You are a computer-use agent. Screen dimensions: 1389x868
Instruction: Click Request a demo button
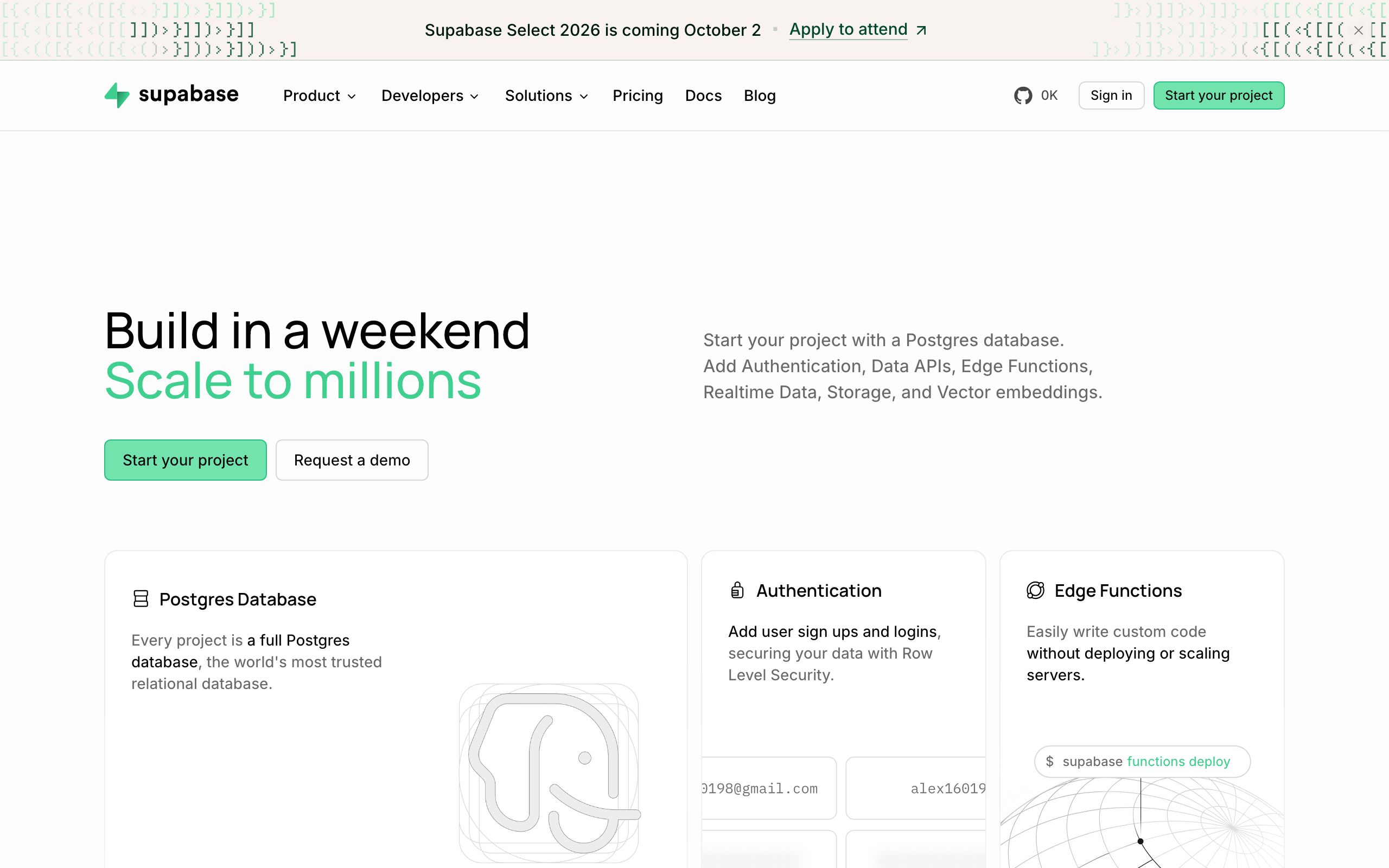(352, 460)
